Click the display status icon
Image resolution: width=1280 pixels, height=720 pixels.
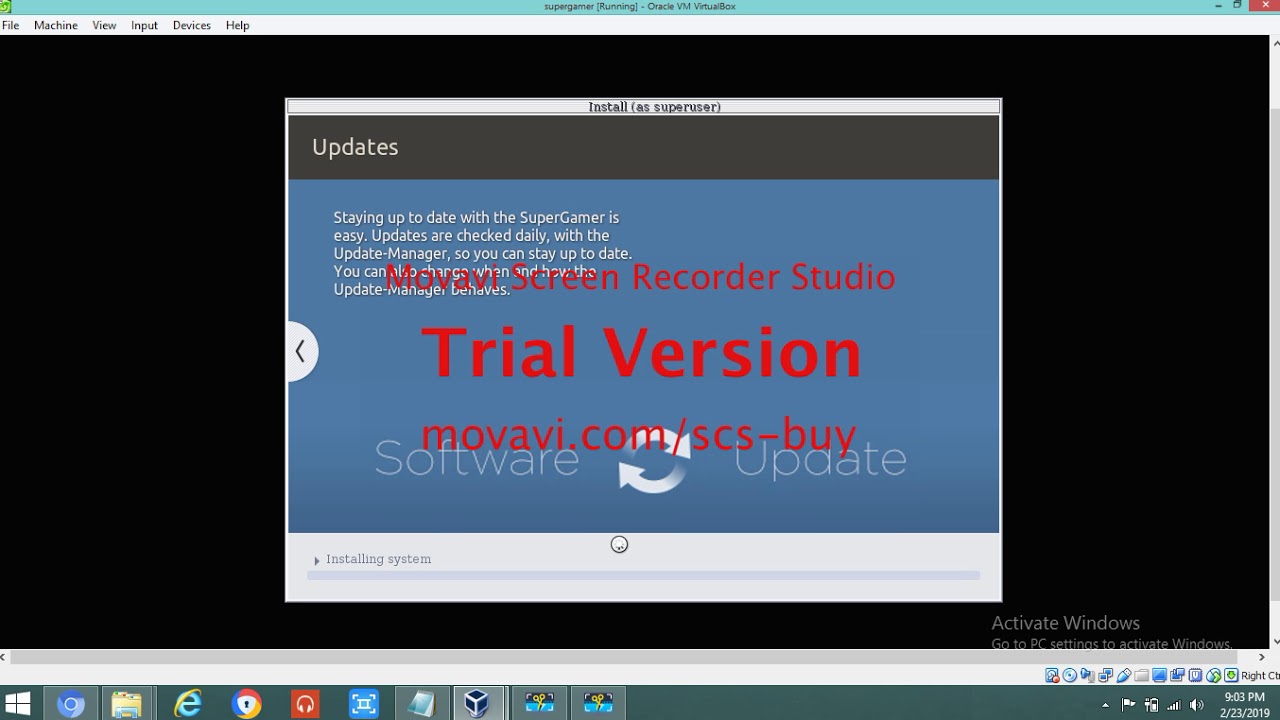click(x=1159, y=675)
